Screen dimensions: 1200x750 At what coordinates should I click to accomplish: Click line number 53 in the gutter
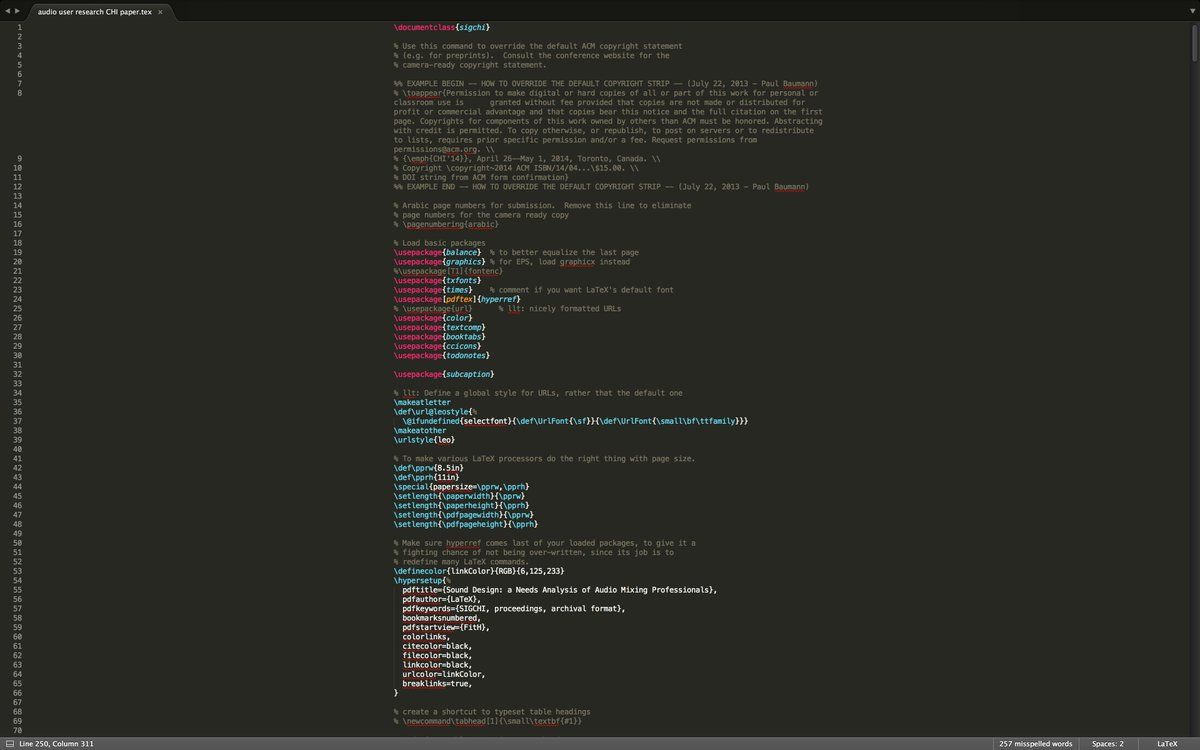[x=18, y=570]
